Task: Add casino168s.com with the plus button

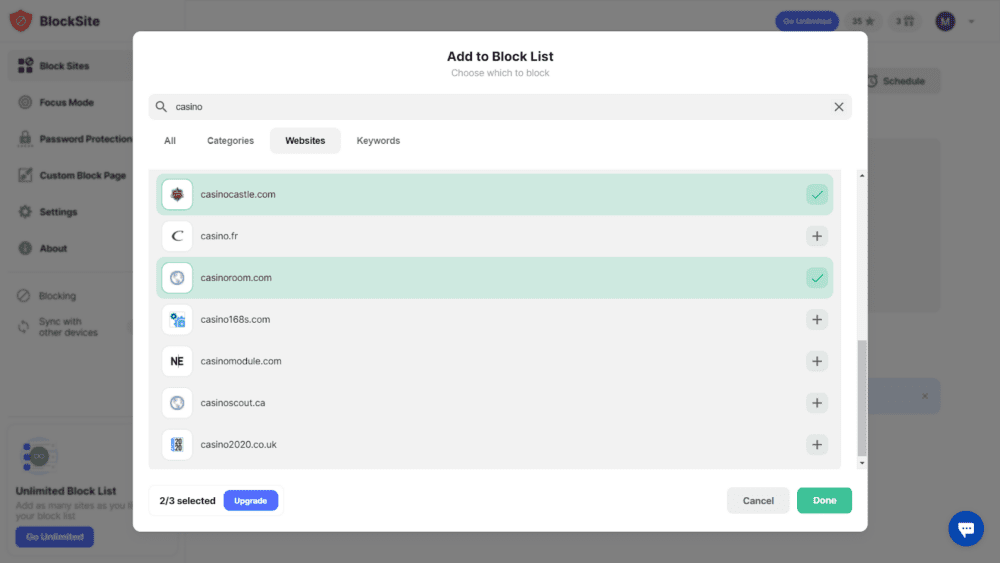Action: click(x=817, y=319)
